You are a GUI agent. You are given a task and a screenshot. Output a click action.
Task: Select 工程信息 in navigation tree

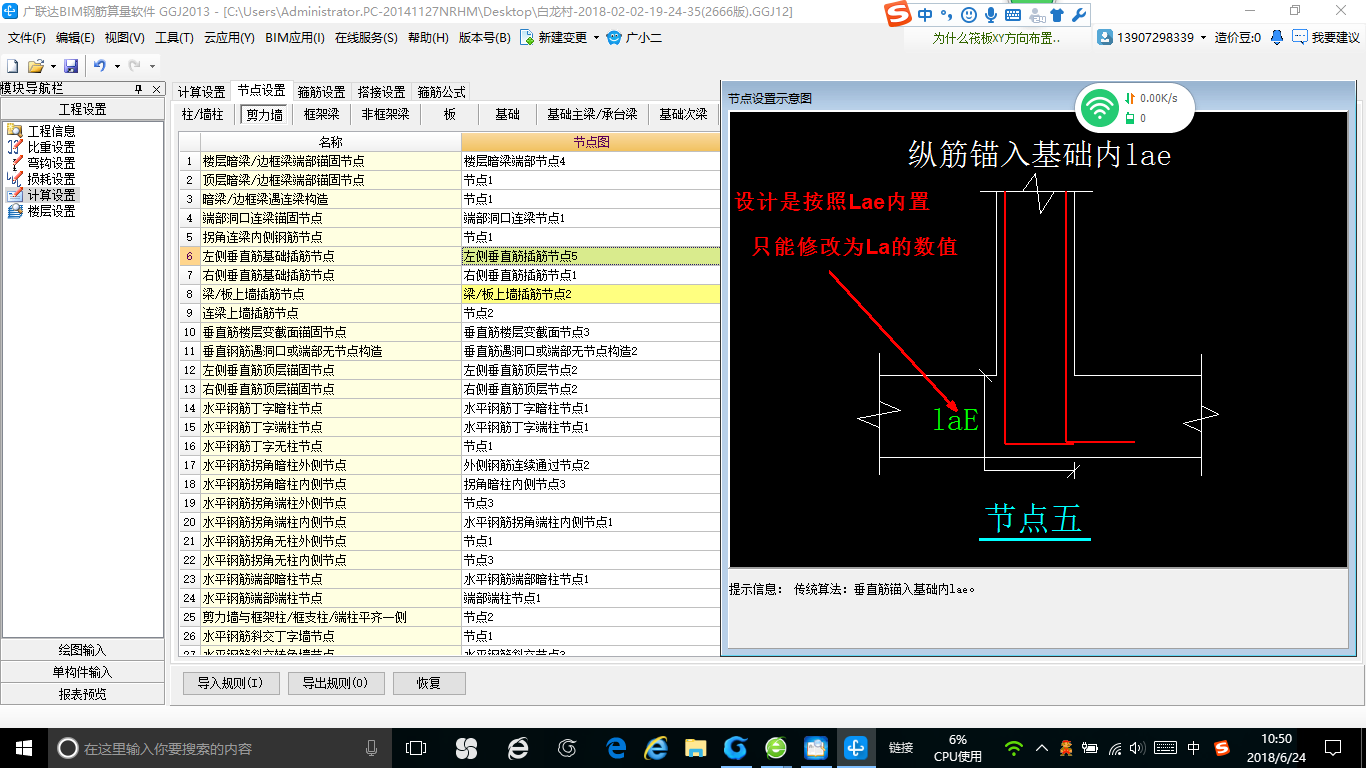point(50,131)
